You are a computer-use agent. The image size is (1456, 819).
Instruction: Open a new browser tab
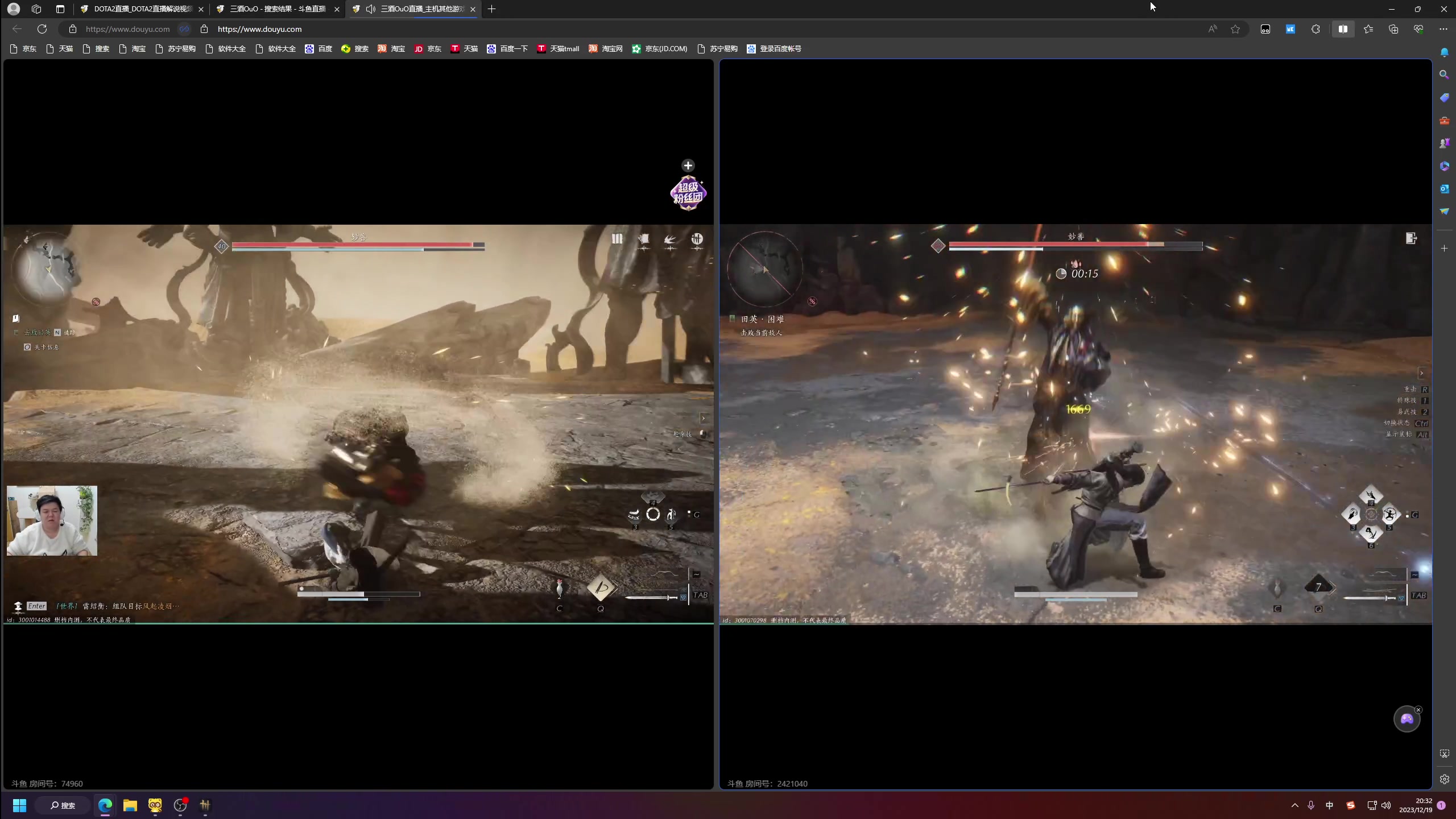tap(492, 9)
